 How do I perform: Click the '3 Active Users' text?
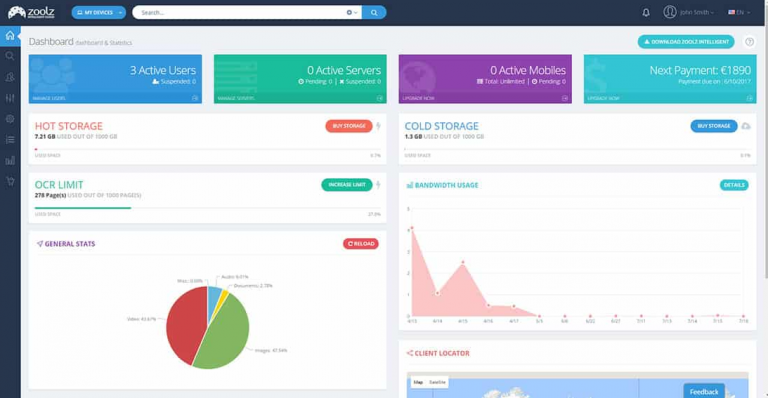163,70
